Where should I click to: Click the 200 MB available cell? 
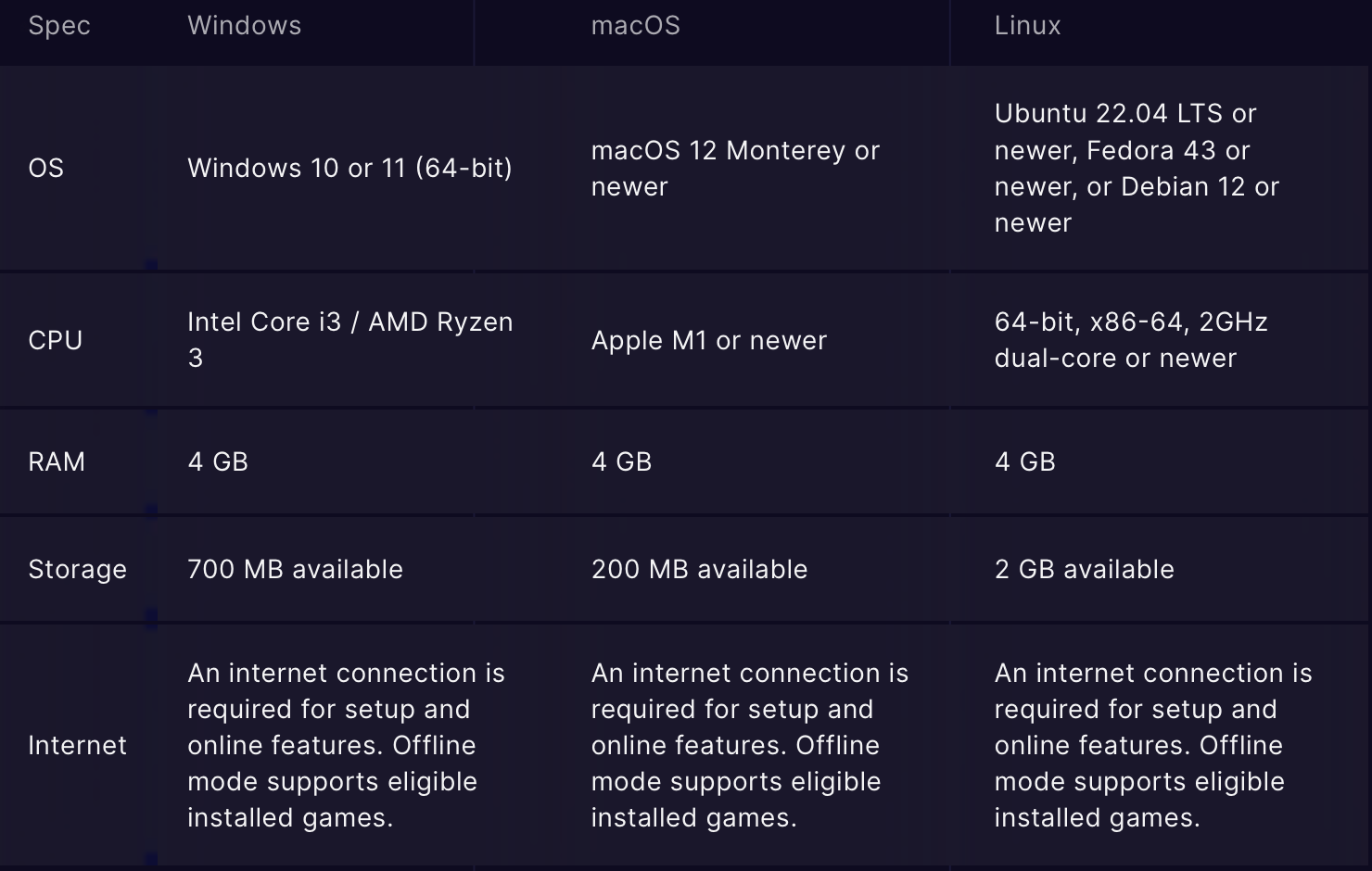tap(699, 569)
